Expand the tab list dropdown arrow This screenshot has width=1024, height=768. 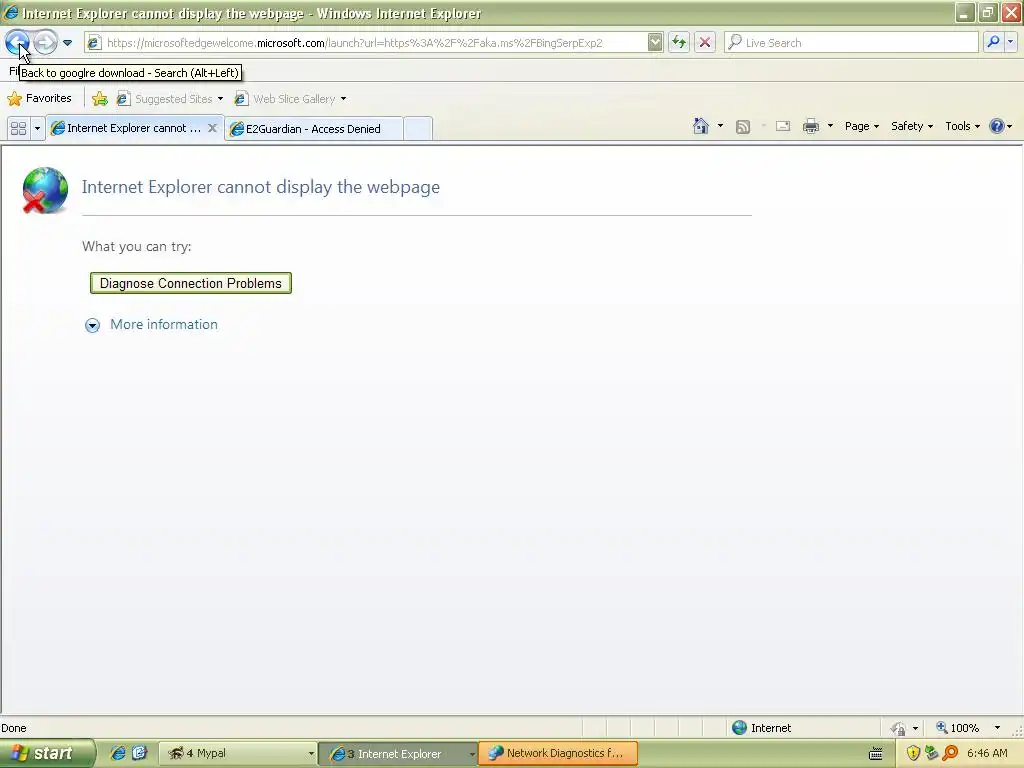(37, 128)
